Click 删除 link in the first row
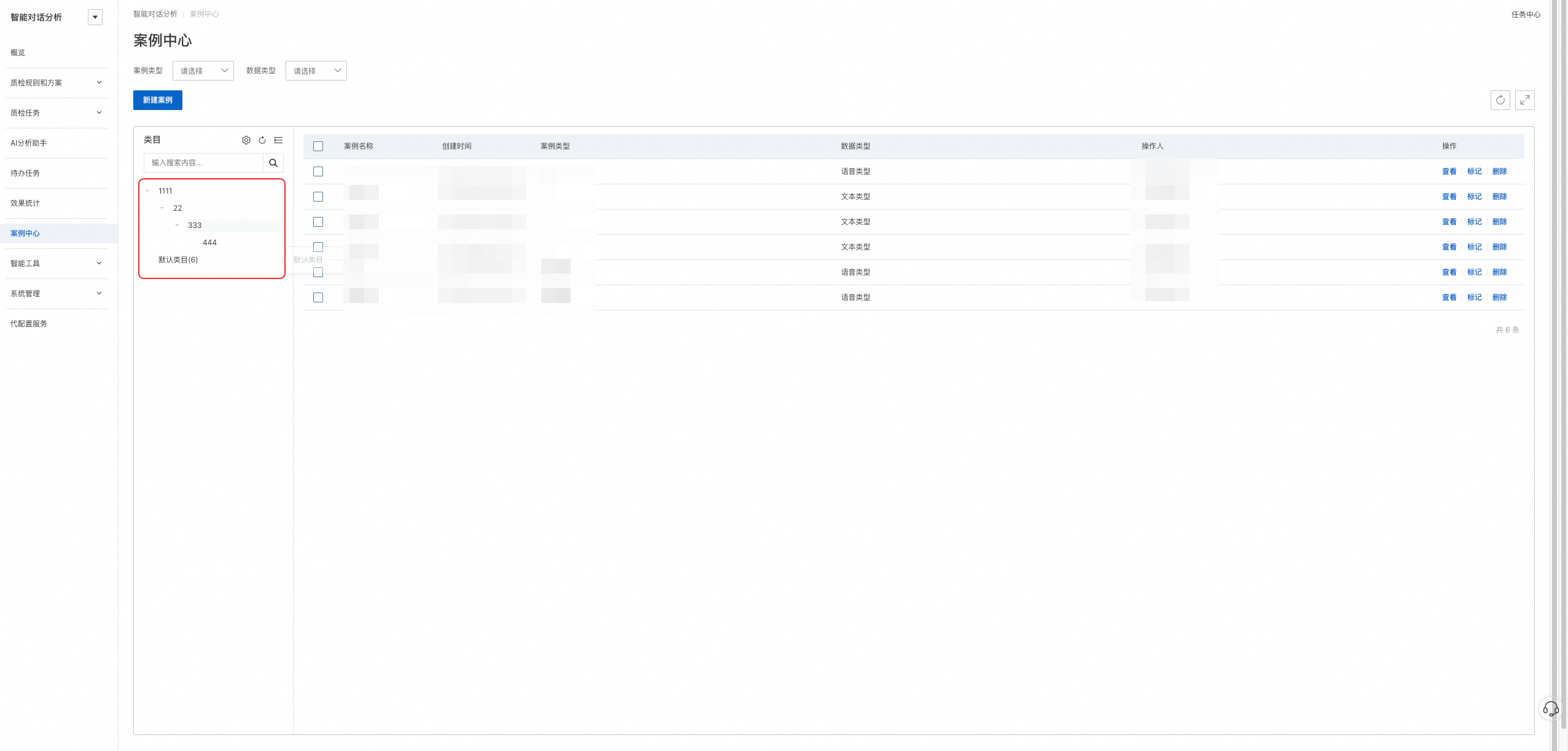Screen dimensions: 1568x751 tap(1499, 171)
